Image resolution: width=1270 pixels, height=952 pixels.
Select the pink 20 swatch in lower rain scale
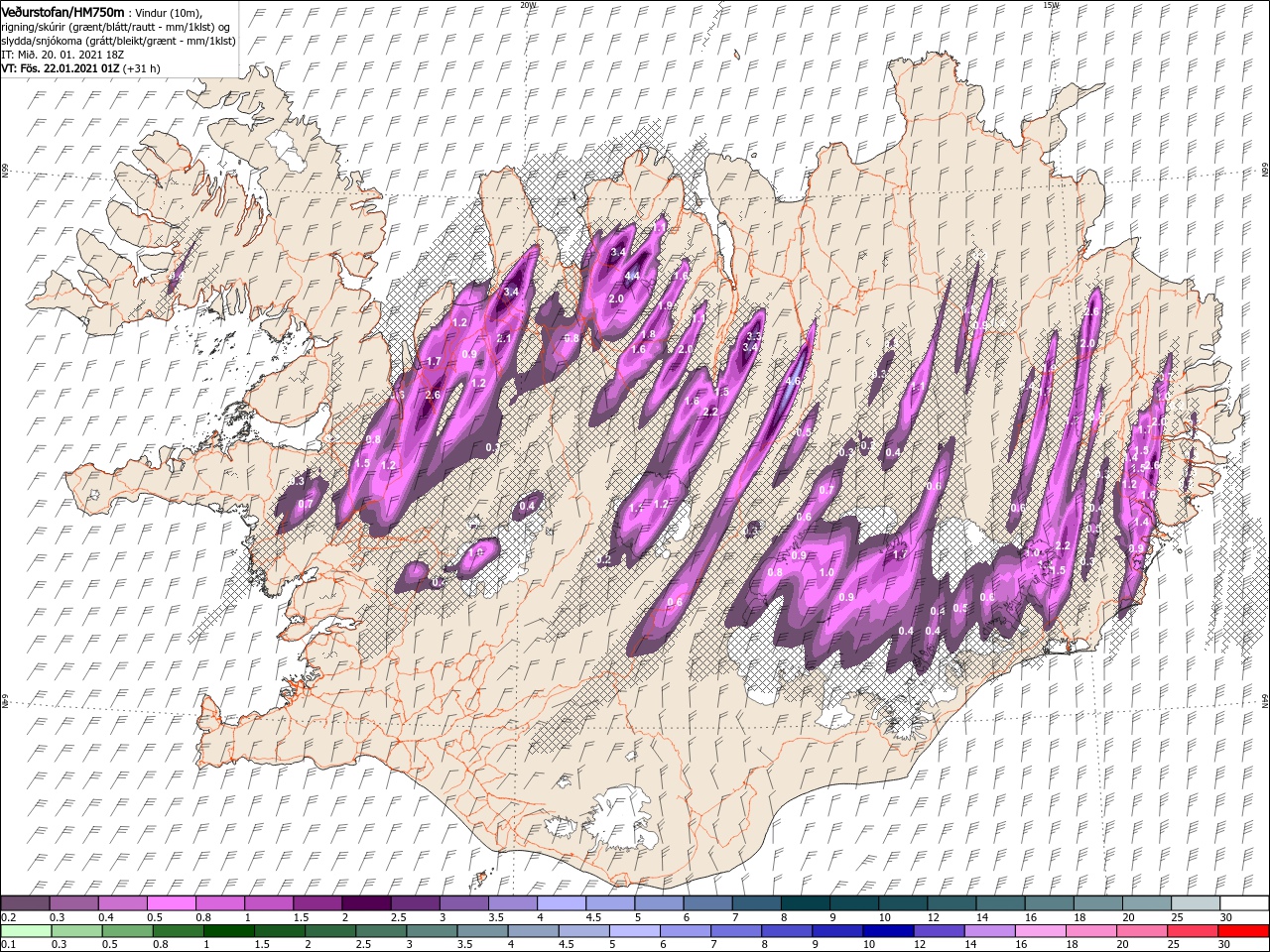pyautogui.click(x=1142, y=931)
